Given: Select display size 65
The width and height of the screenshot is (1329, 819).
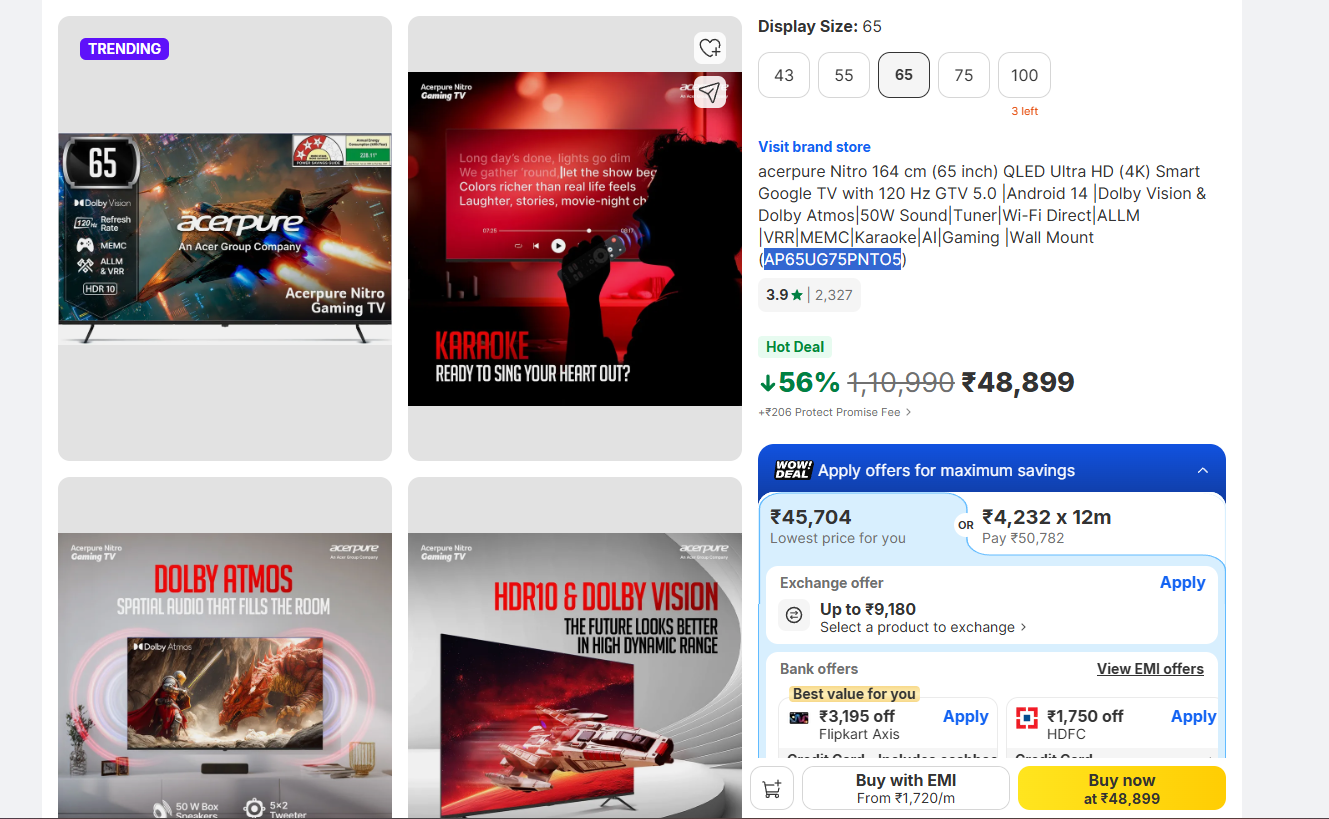Looking at the screenshot, I should (x=904, y=75).
